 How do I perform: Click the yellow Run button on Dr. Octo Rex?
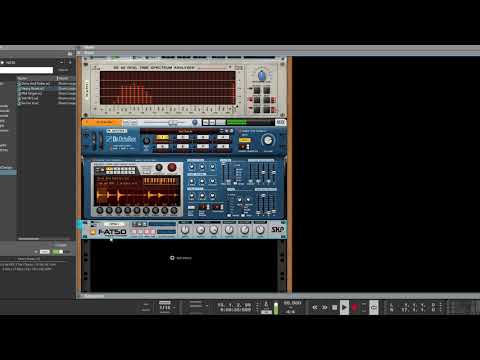(244, 140)
